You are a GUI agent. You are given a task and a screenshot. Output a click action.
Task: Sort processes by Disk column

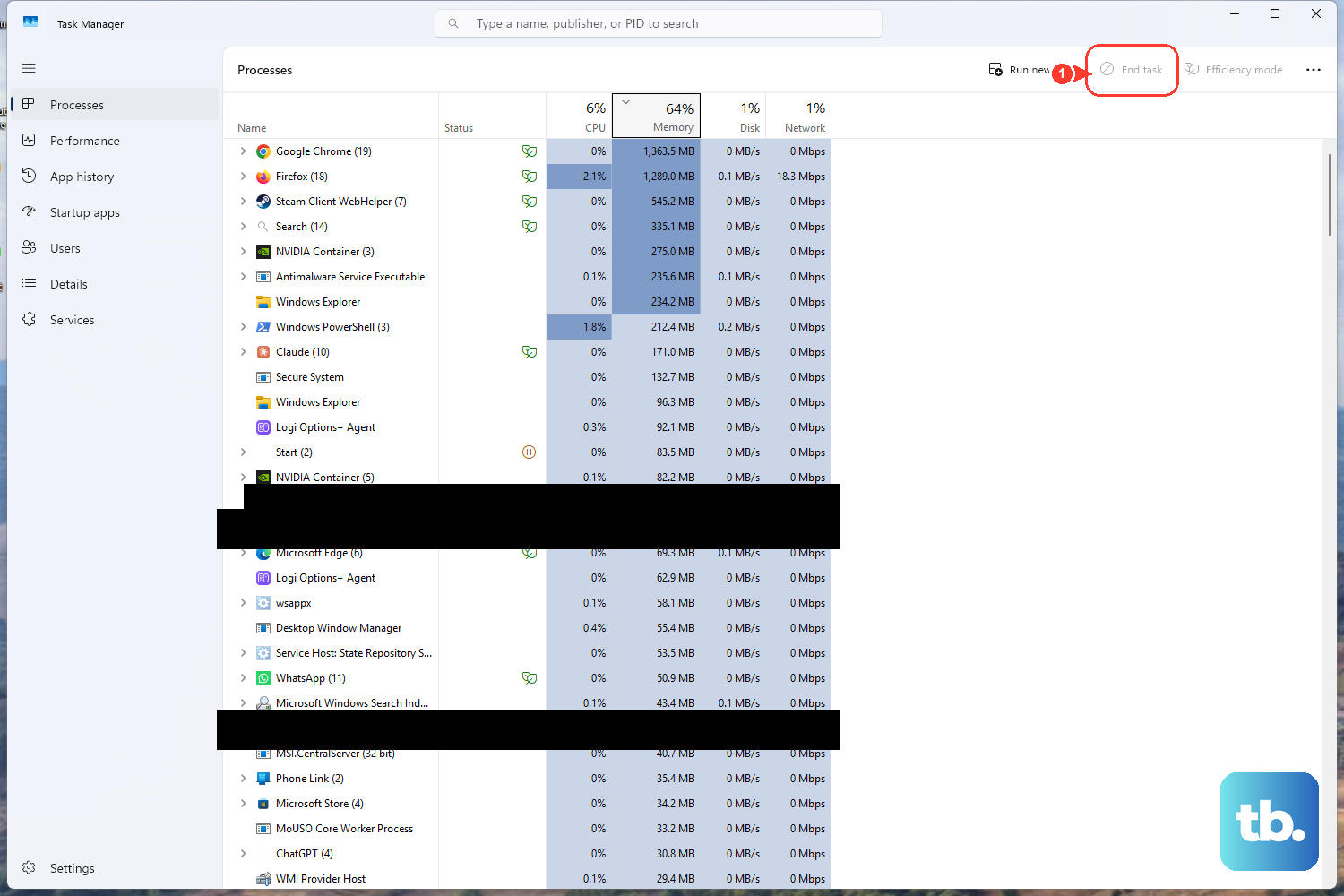[733, 116]
